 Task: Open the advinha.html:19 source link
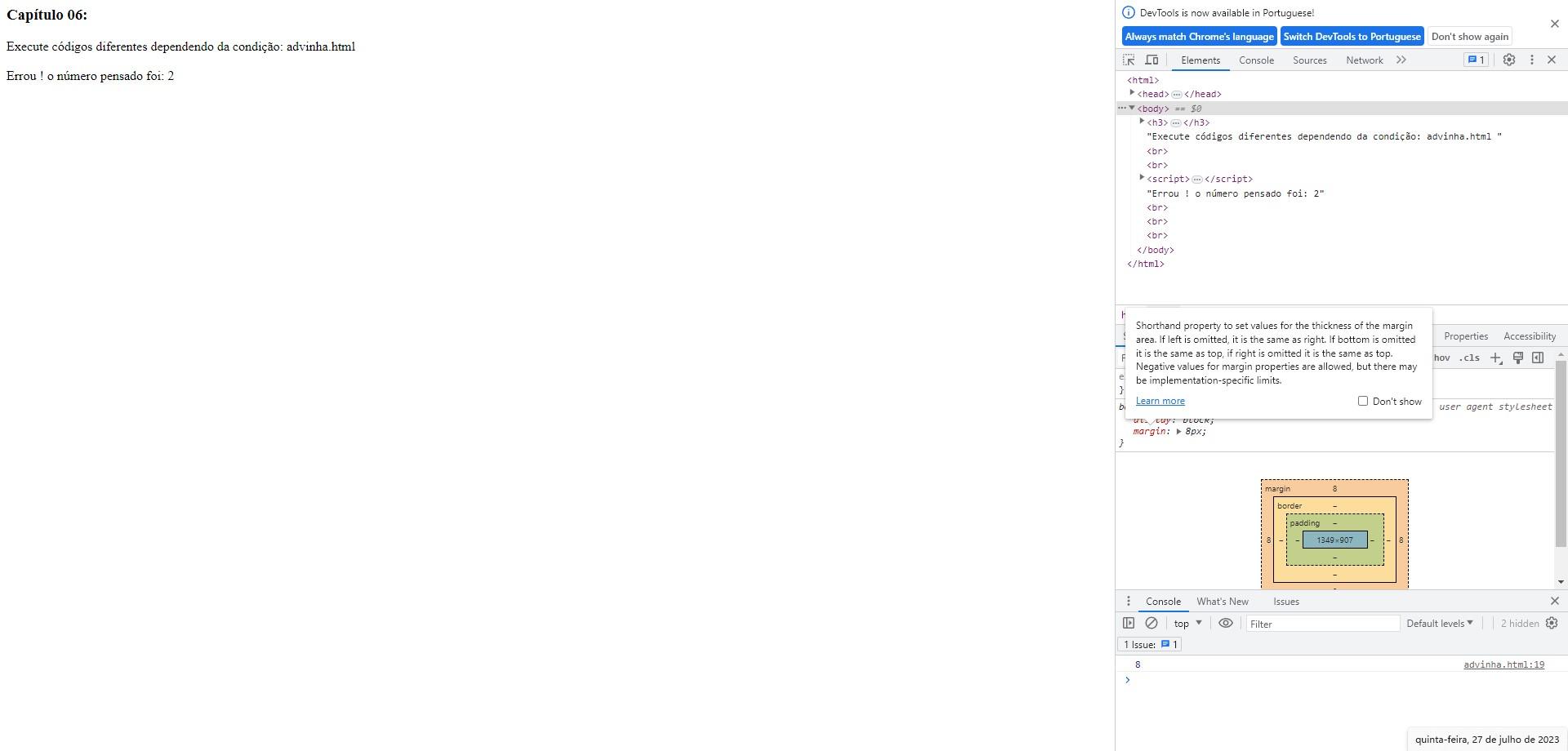pyautogui.click(x=1503, y=664)
